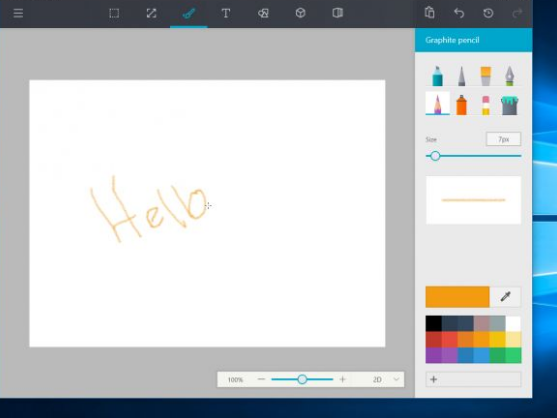Pick the black color swatch
The width and height of the screenshot is (557, 418).
(433, 324)
